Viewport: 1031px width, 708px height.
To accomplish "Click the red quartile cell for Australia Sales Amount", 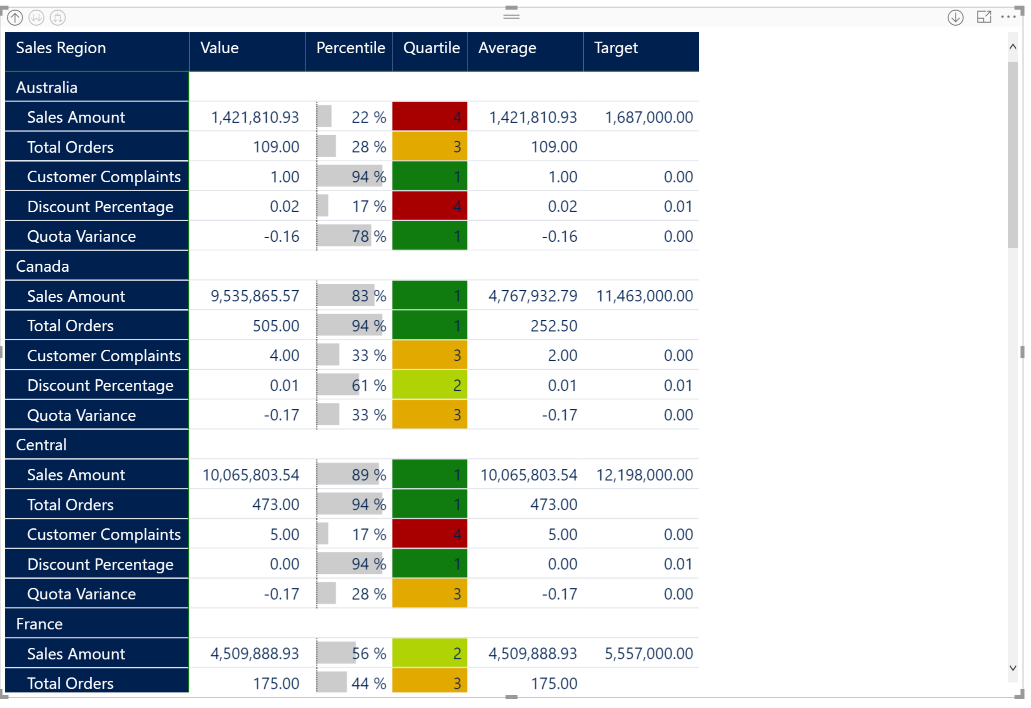I will coord(429,117).
